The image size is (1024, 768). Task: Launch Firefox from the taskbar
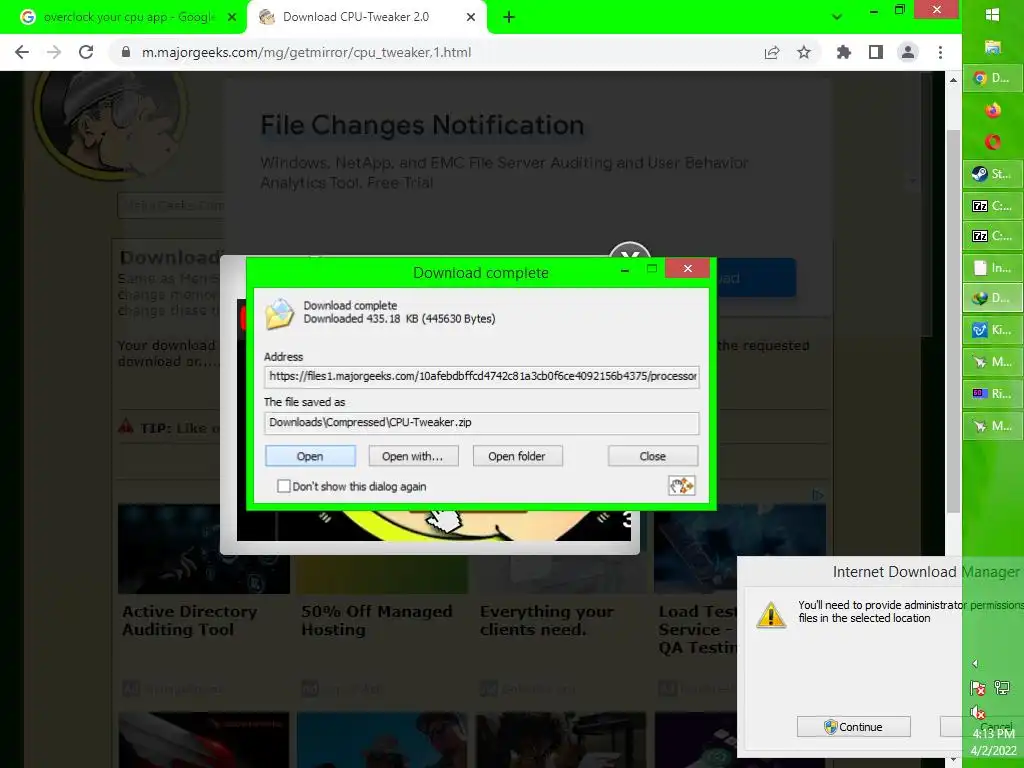993,110
